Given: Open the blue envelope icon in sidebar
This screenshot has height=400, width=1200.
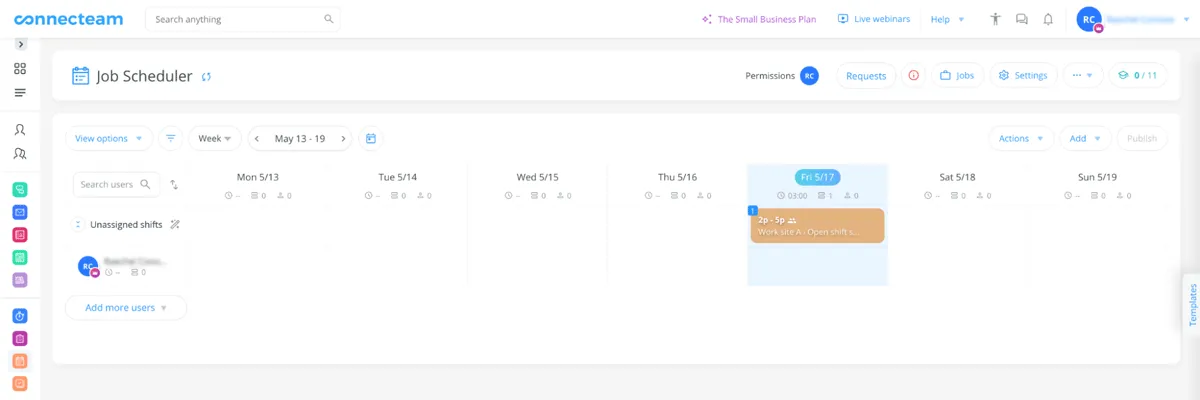Looking at the screenshot, I should [20, 212].
